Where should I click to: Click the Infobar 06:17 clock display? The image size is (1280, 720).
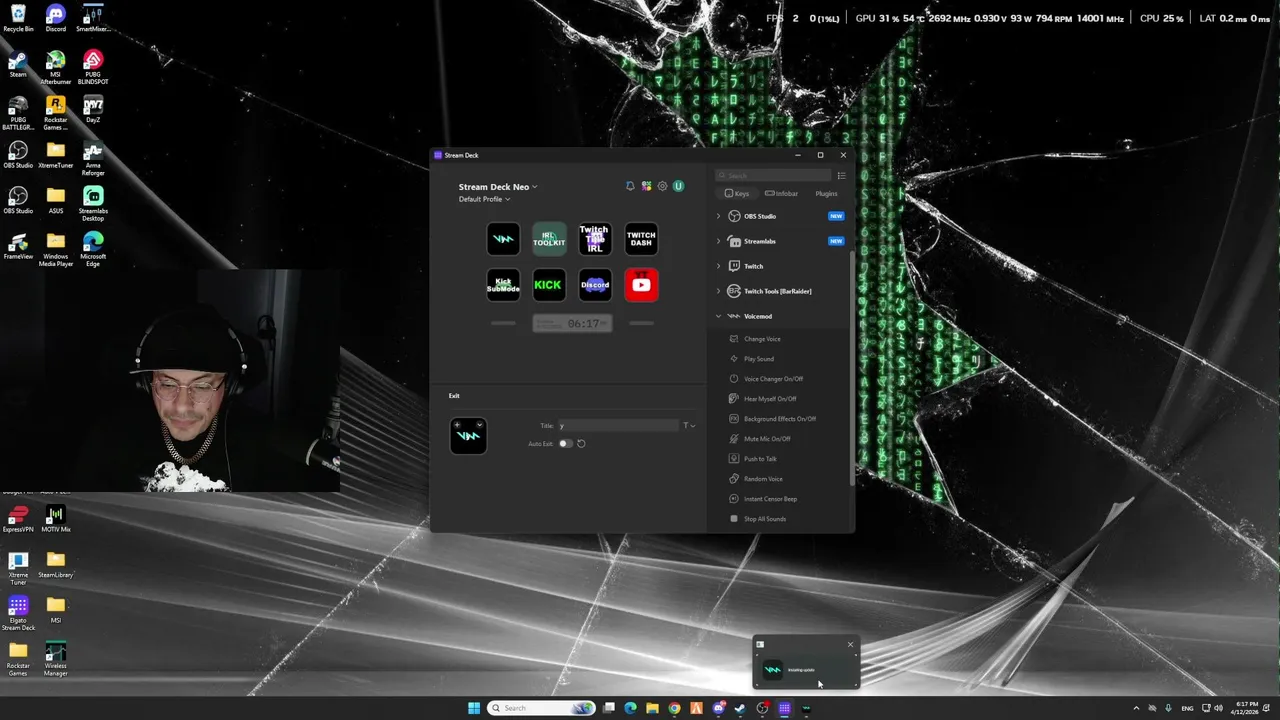tap(572, 323)
